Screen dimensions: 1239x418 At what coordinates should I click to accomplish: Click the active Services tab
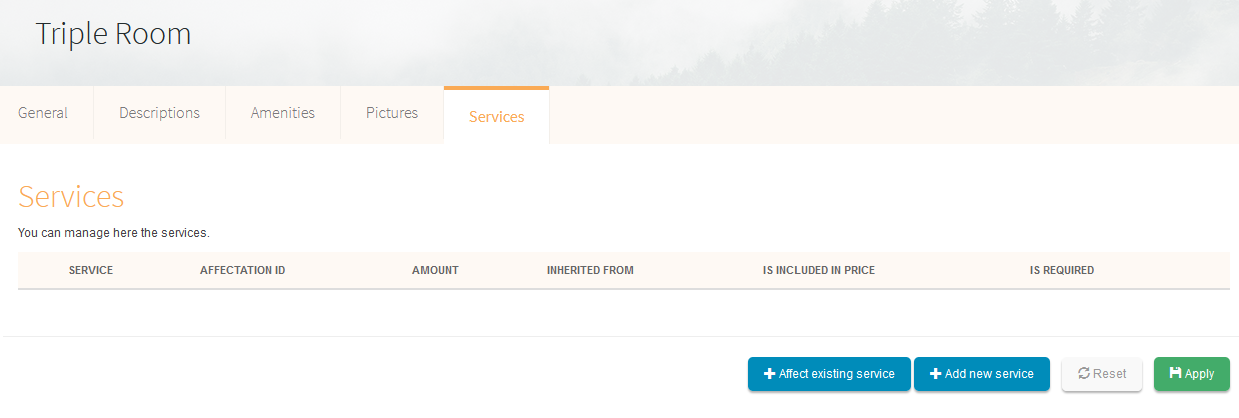pos(496,117)
